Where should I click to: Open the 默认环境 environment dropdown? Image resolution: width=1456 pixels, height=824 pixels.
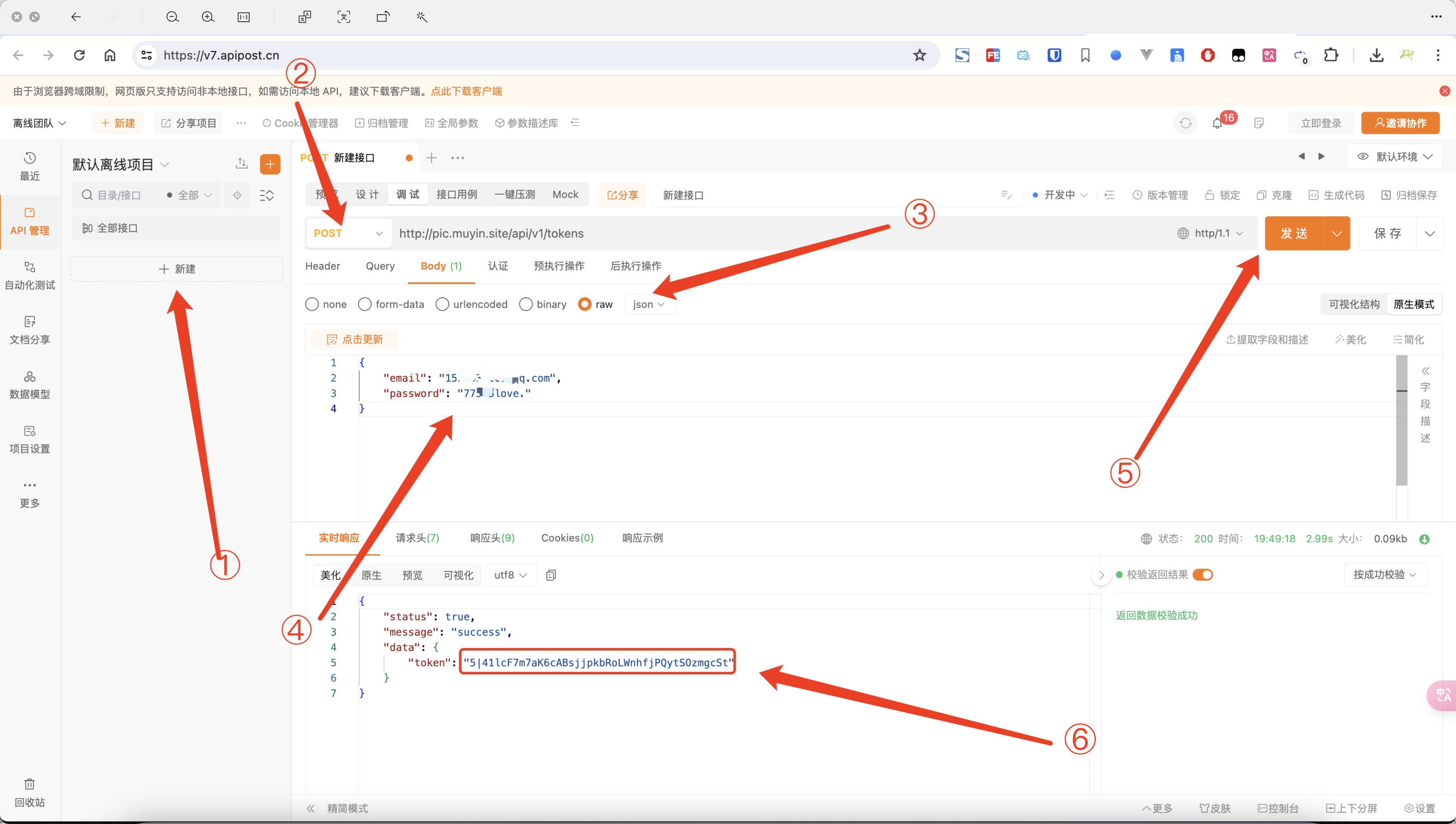(x=1395, y=157)
